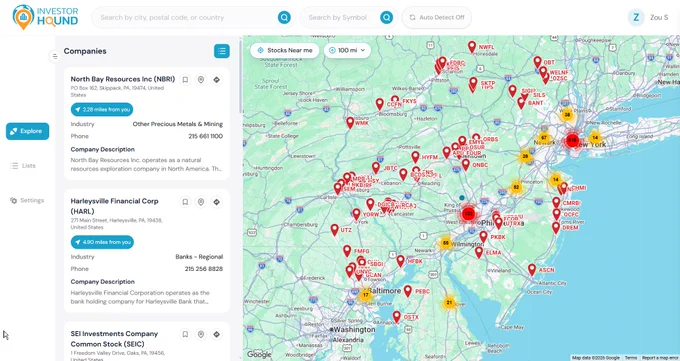Toggle the Auto Detect Off button

[437, 17]
